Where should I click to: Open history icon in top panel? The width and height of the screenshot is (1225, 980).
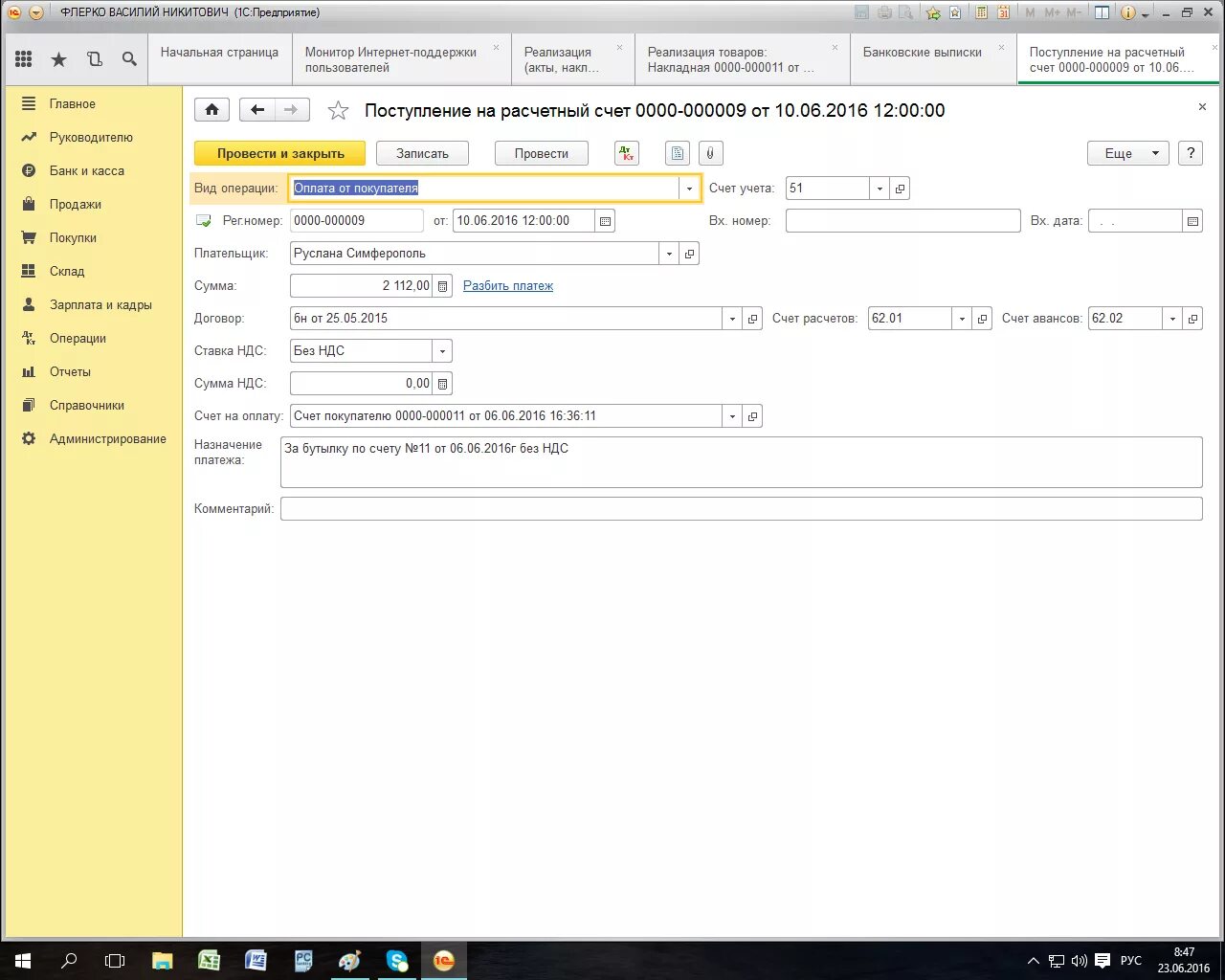pyautogui.click(x=94, y=59)
